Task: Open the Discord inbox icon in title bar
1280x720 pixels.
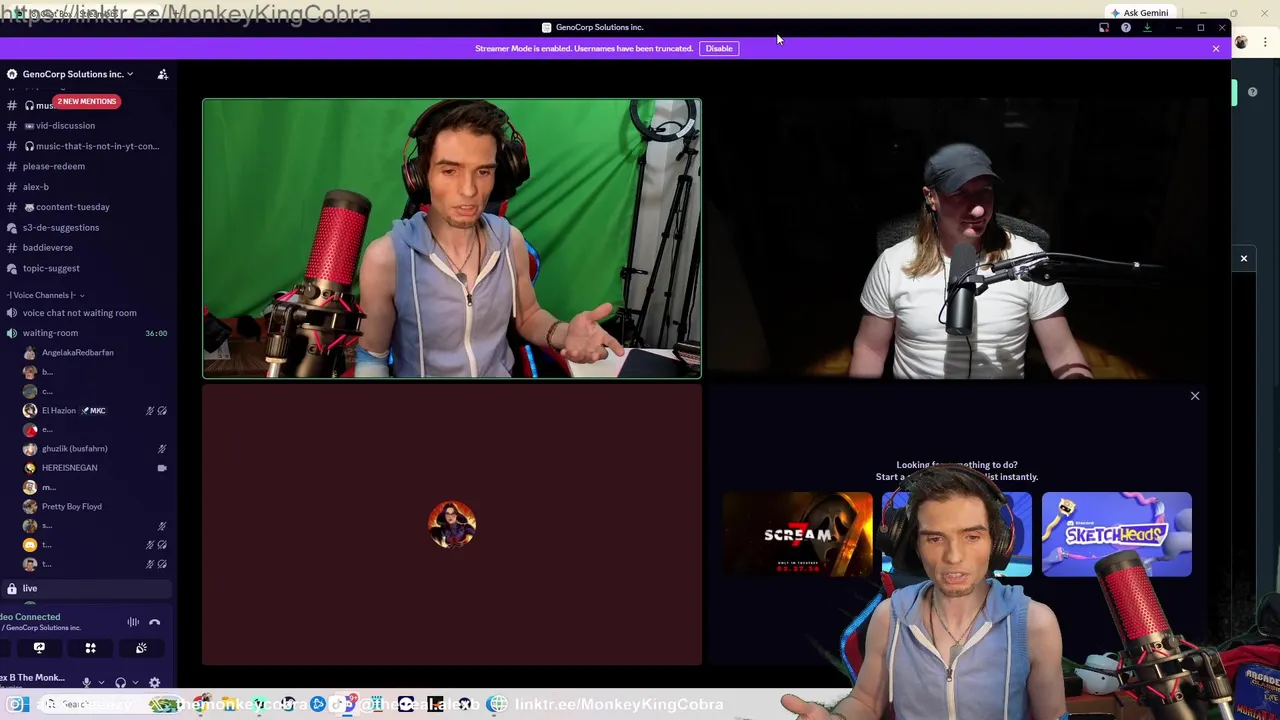Action: click(1104, 27)
